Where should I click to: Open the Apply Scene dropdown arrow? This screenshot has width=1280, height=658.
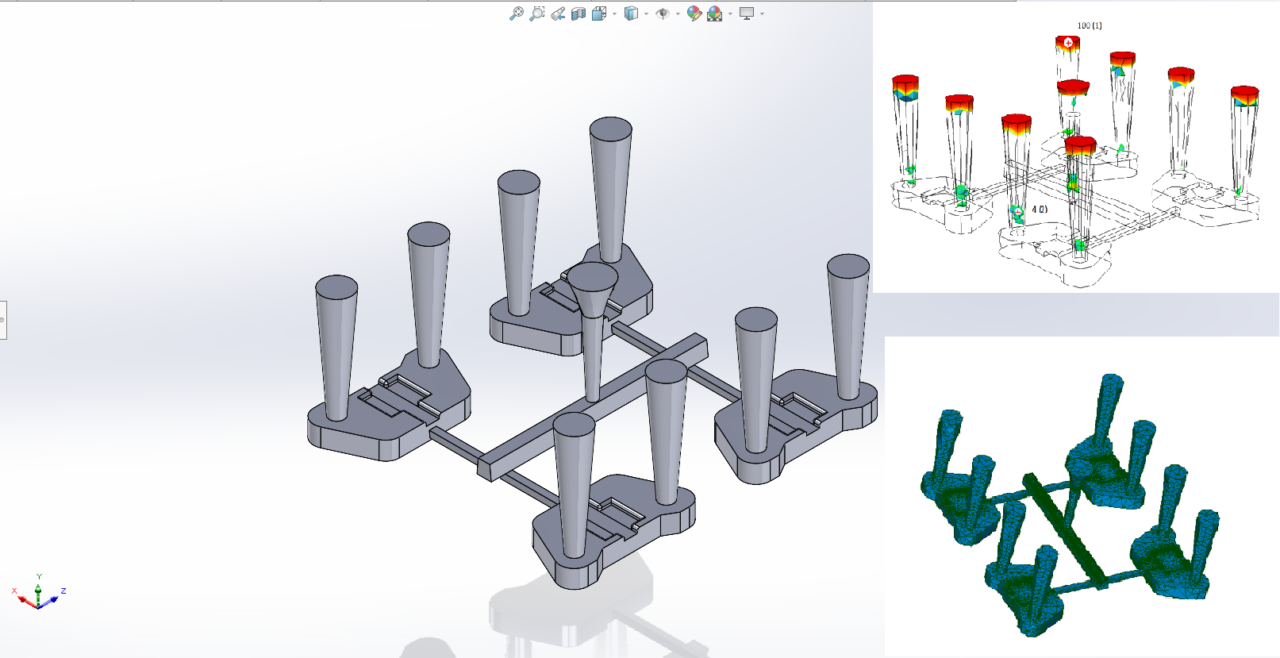coord(729,14)
